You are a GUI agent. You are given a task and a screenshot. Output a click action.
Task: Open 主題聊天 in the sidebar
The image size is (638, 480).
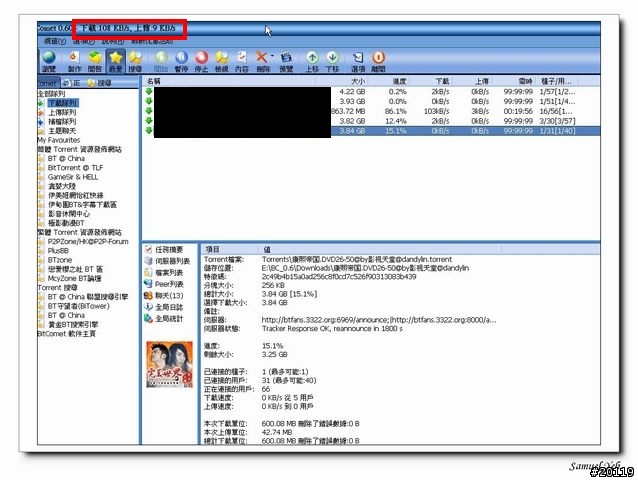(x=62, y=131)
